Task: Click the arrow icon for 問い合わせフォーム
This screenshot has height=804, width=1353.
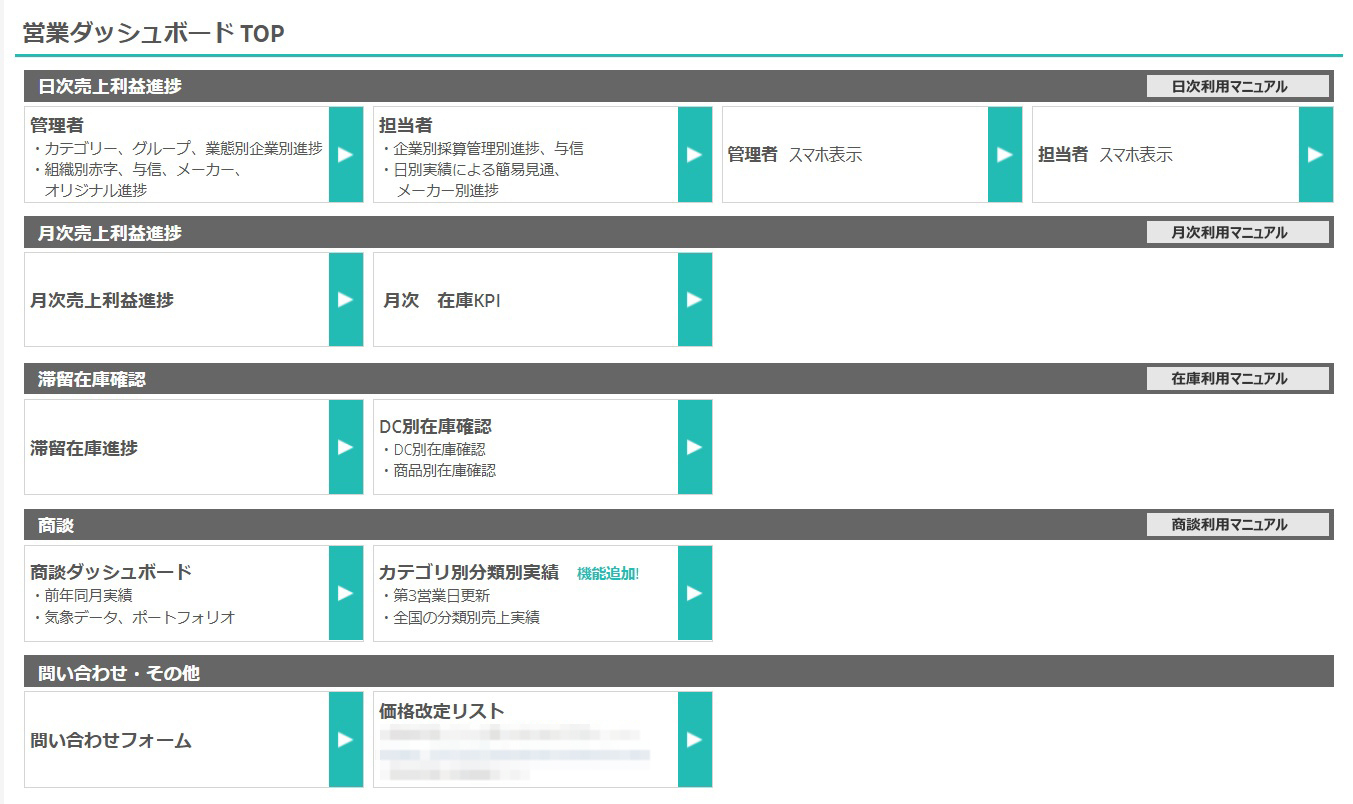Action: (345, 740)
